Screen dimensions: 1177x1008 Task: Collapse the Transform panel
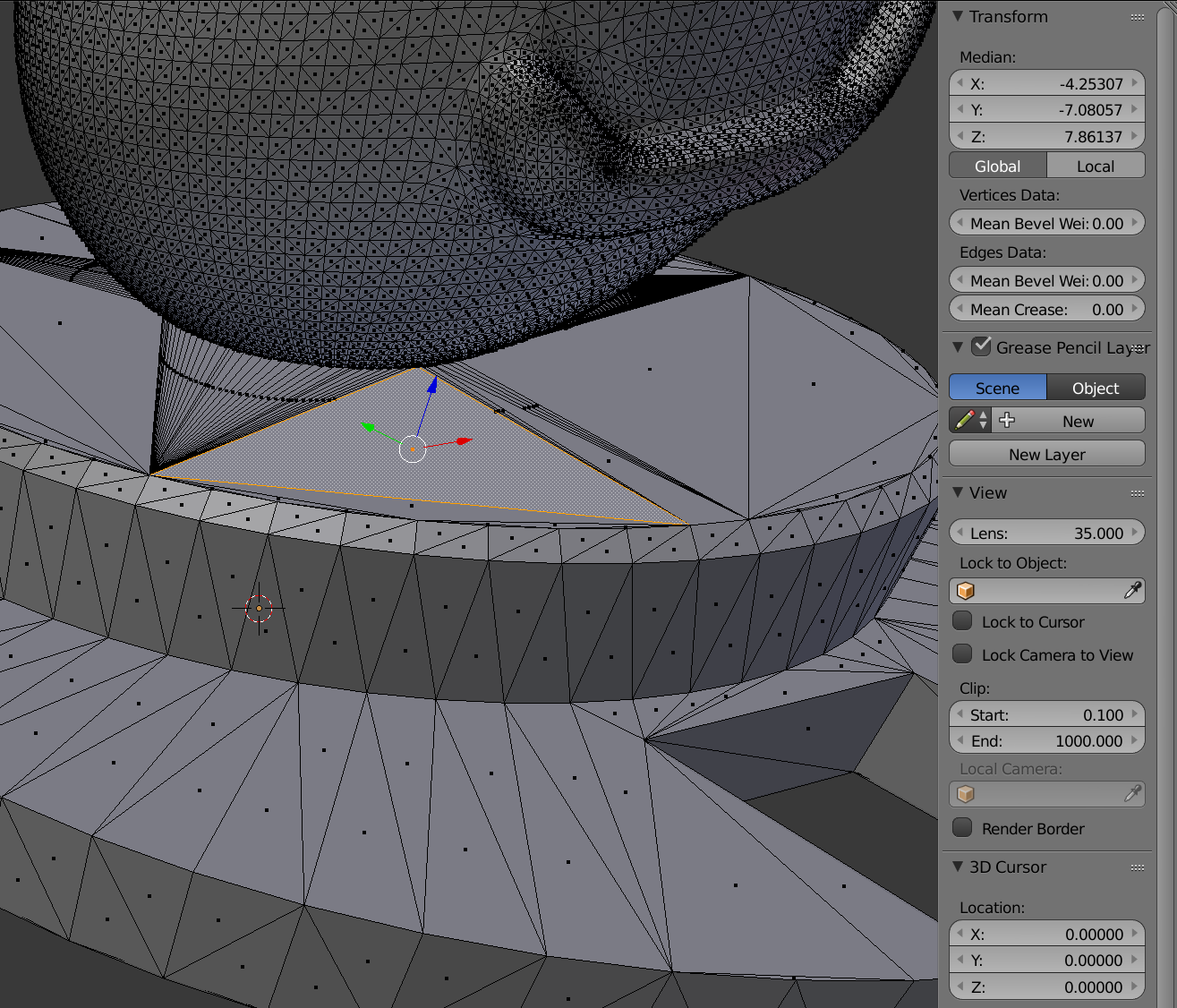(x=957, y=16)
